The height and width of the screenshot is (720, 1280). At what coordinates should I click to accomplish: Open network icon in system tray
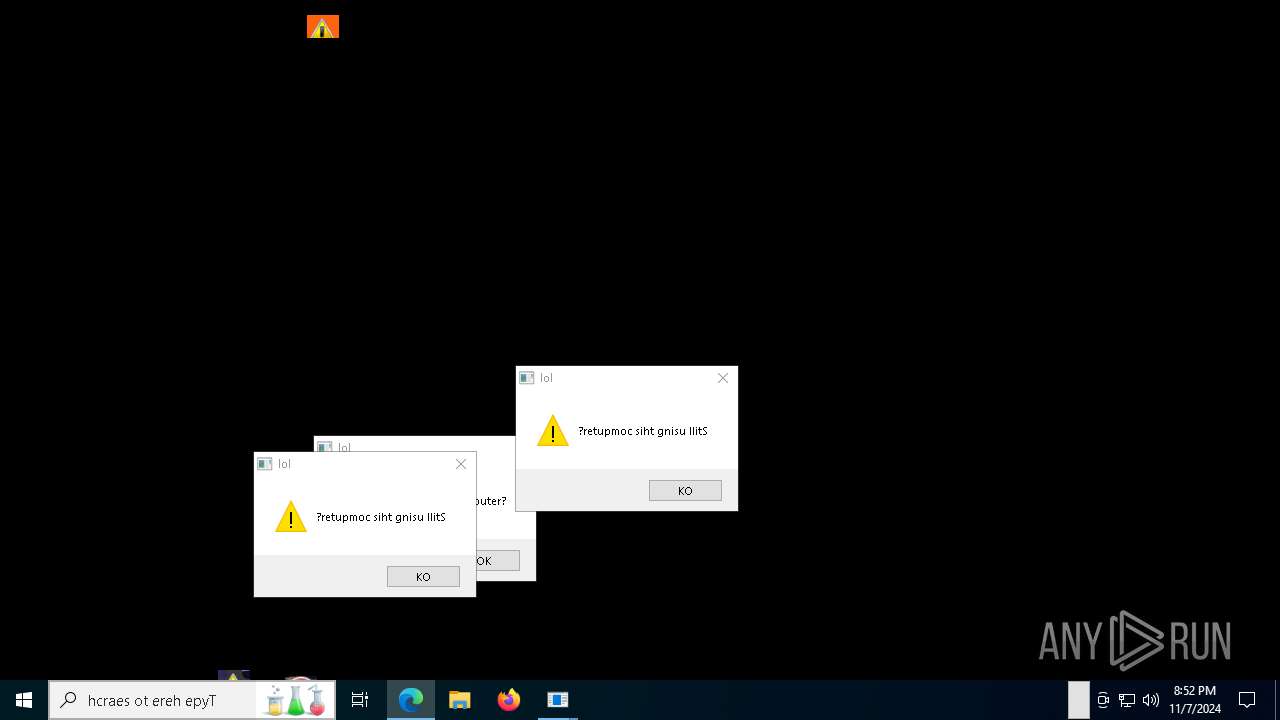(1127, 700)
